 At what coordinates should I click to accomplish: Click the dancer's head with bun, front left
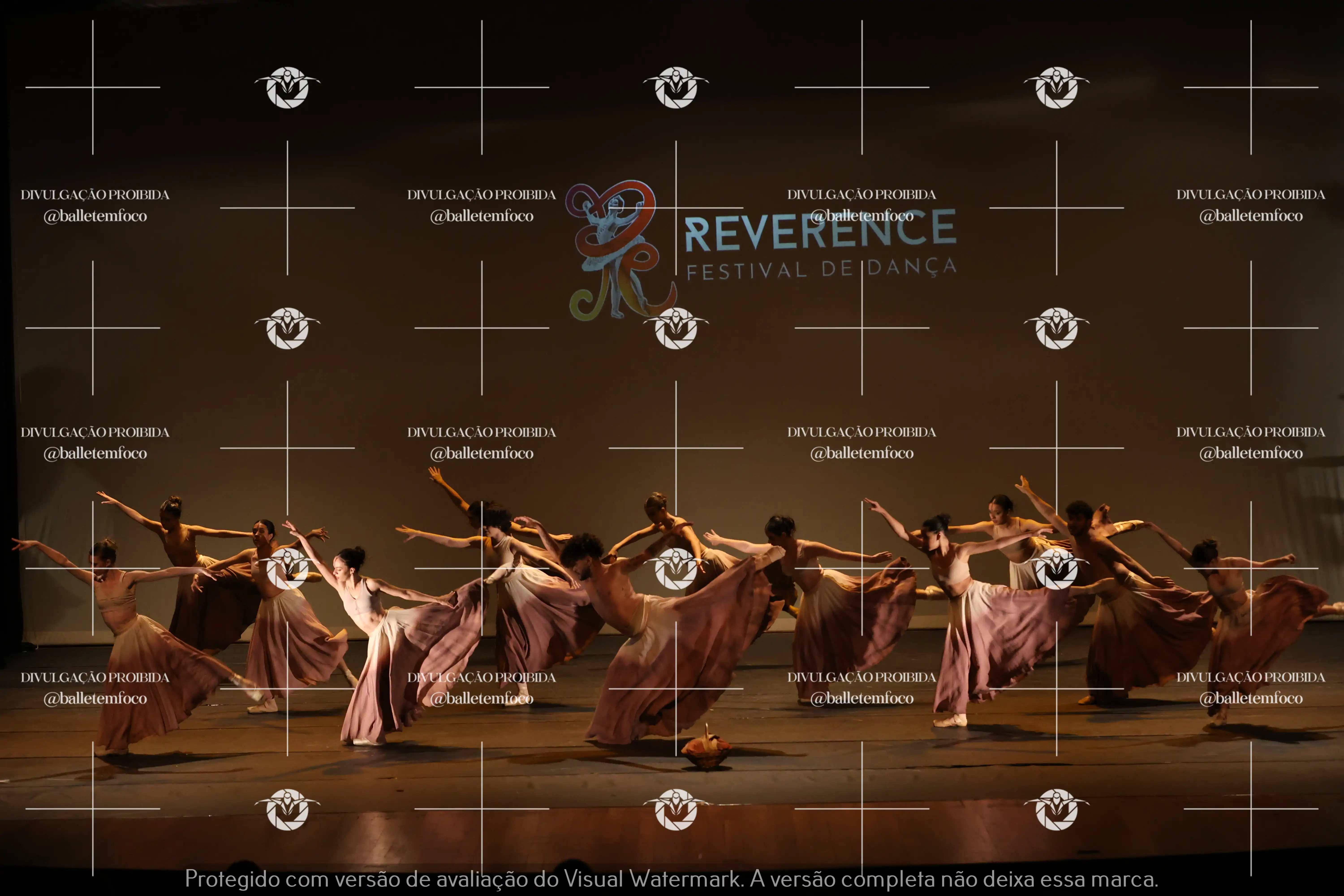pos(350,560)
